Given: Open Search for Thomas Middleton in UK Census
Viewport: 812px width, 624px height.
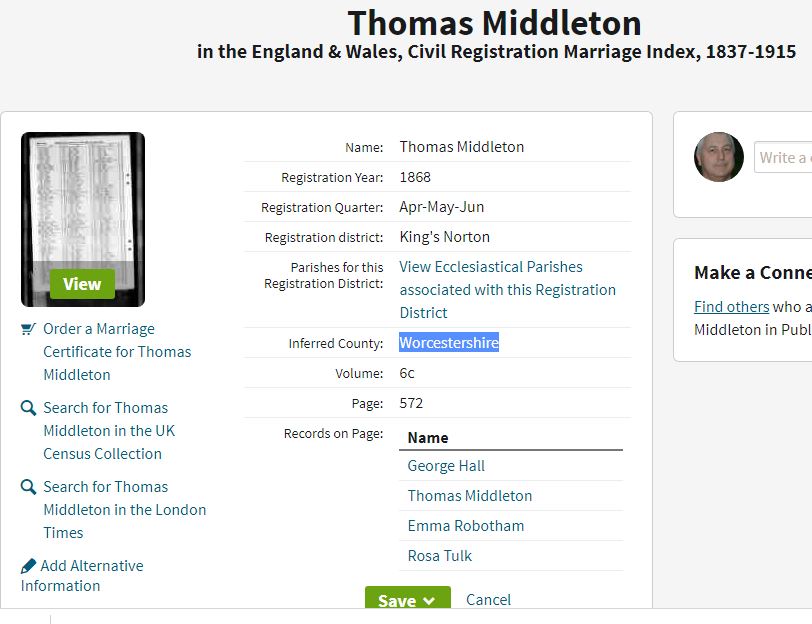Looking at the screenshot, I should [109, 431].
